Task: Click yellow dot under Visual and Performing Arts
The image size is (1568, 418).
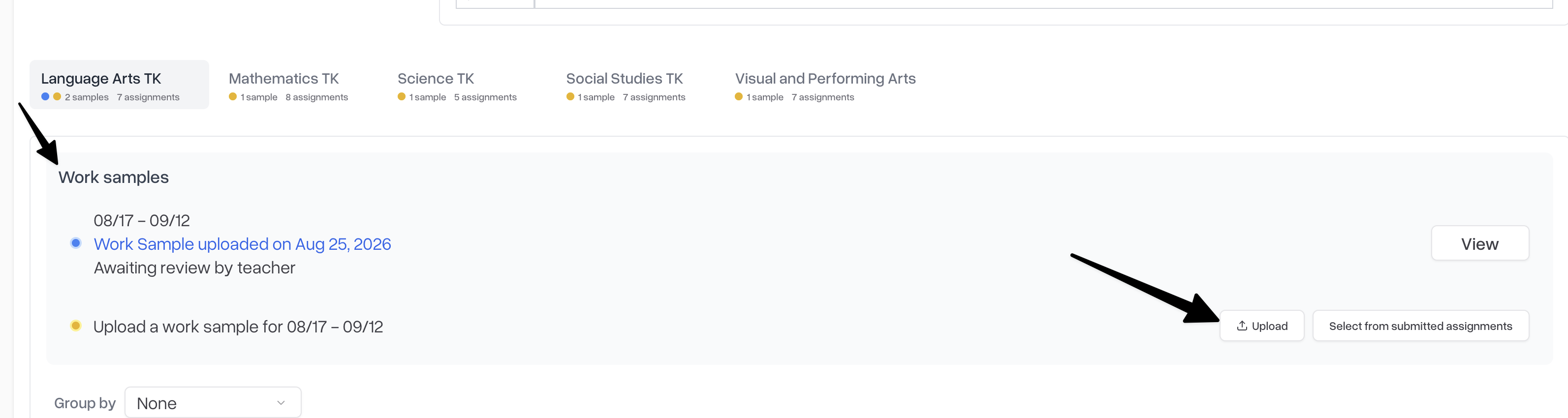Action: tap(738, 97)
